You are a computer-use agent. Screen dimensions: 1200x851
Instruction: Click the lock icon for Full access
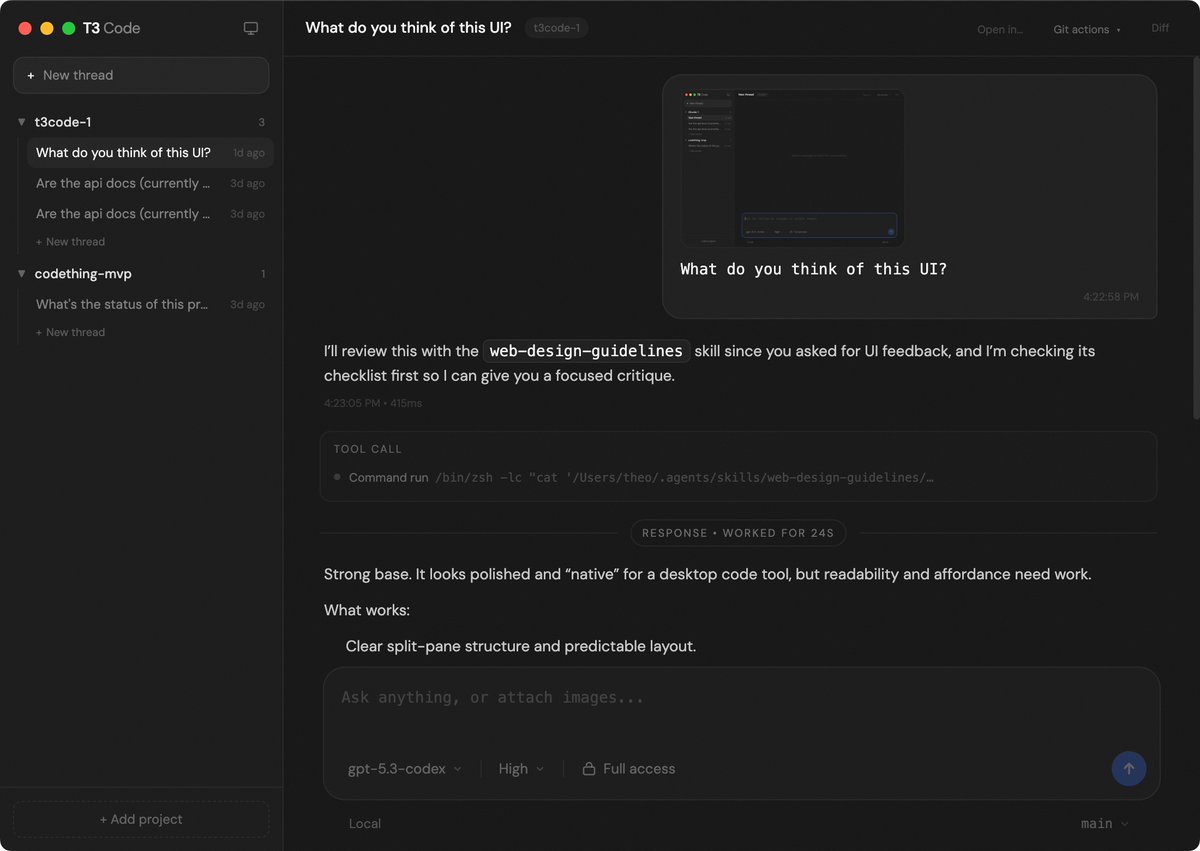(x=589, y=769)
